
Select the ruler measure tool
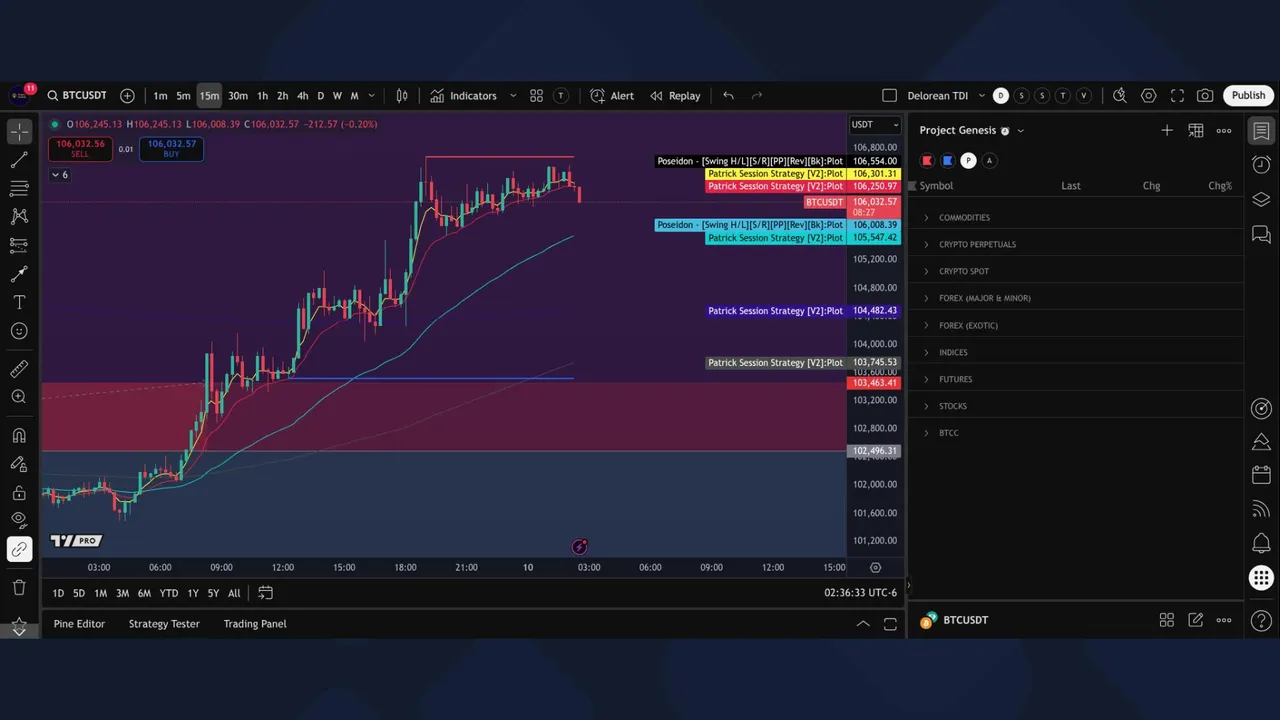click(x=19, y=369)
